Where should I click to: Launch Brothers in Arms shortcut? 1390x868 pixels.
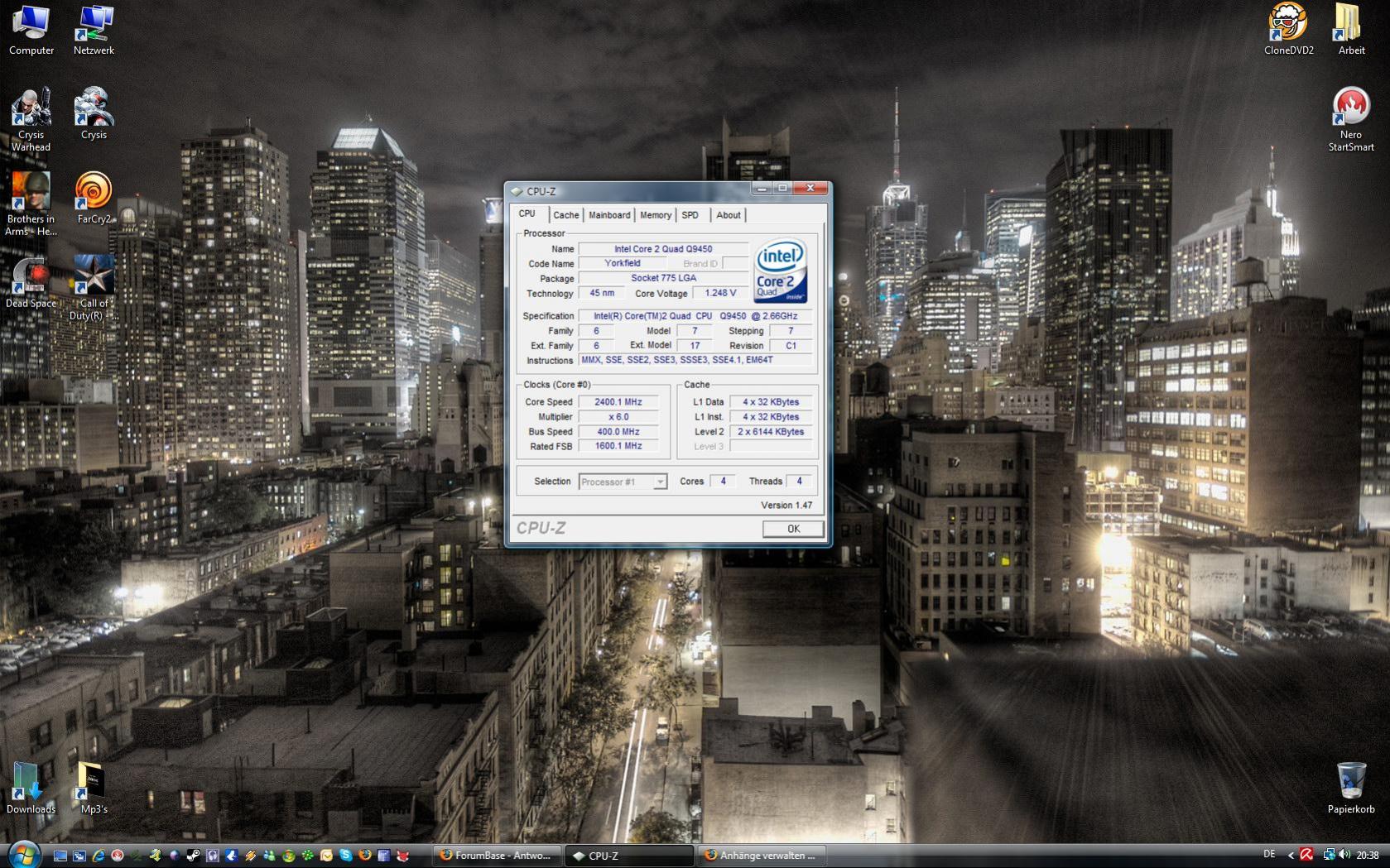31,204
